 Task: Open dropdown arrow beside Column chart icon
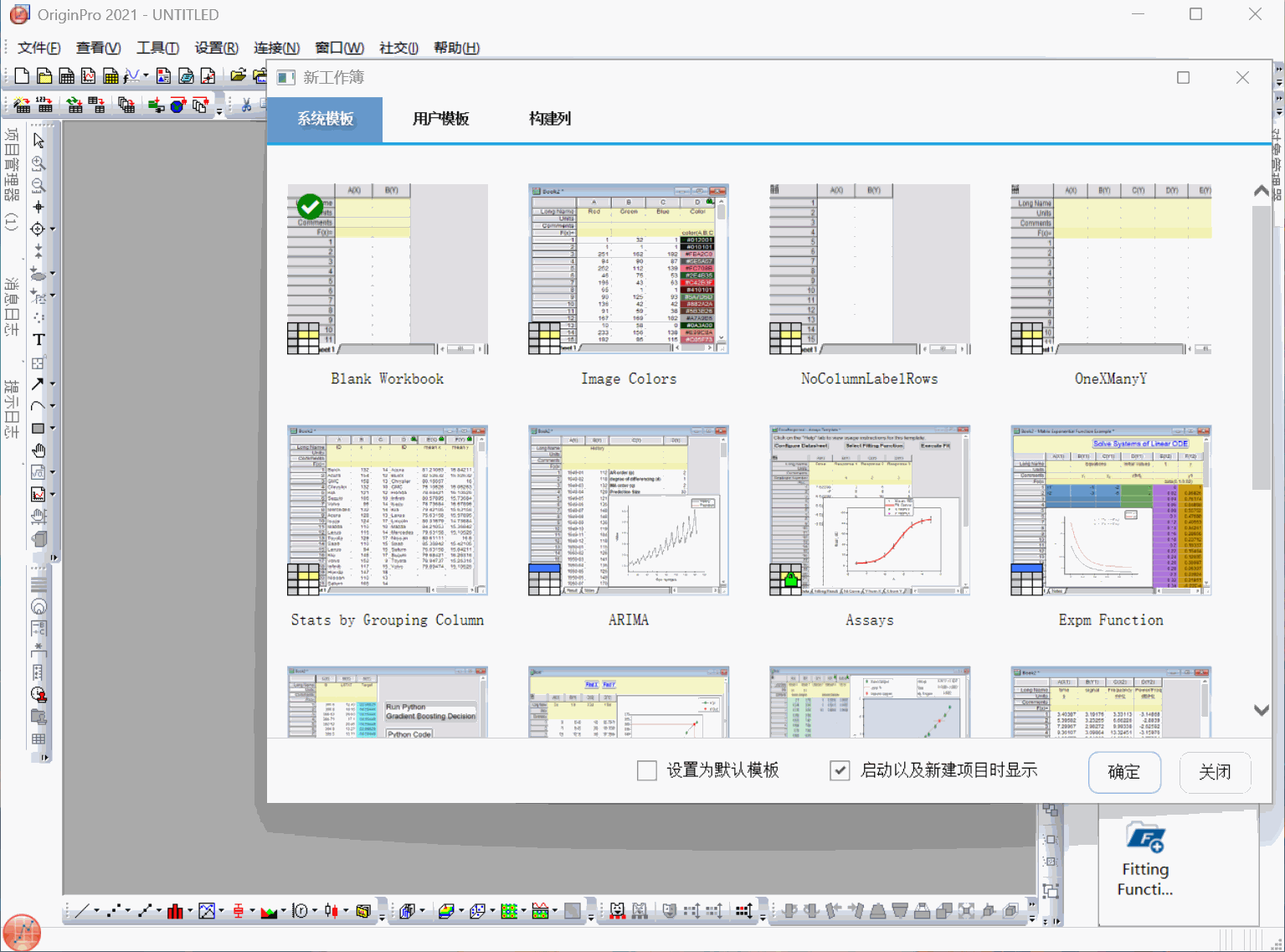point(190,911)
